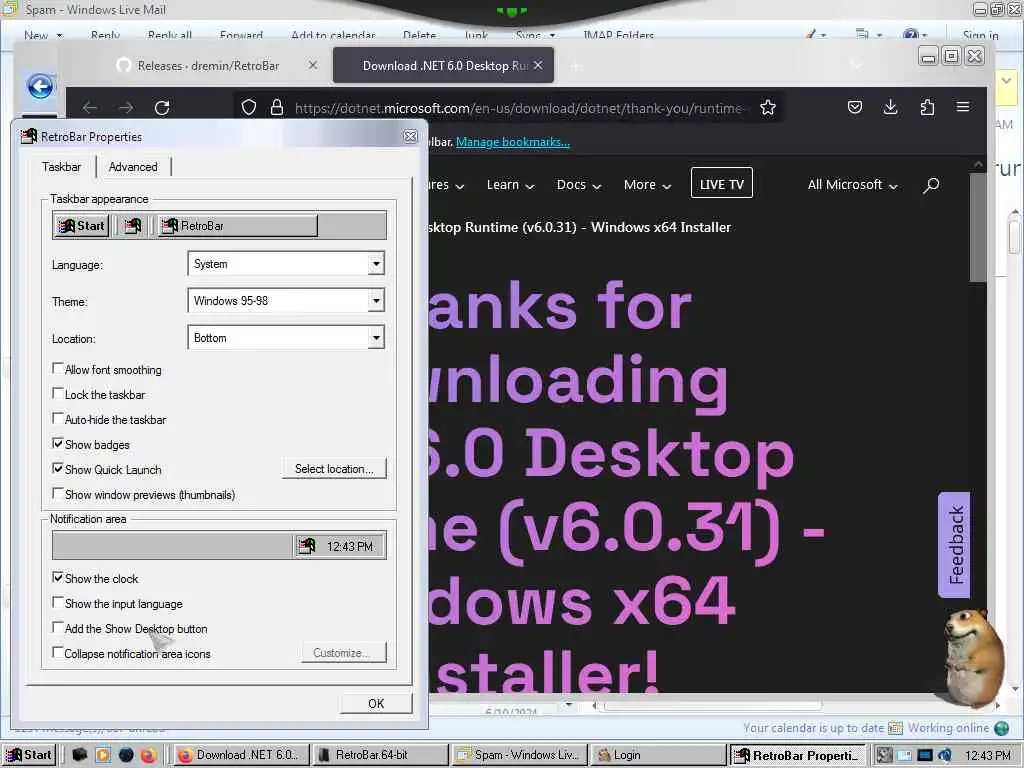
Task: Expand the All Microsoft menu
Action: pyautogui.click(x=852, y=185)
